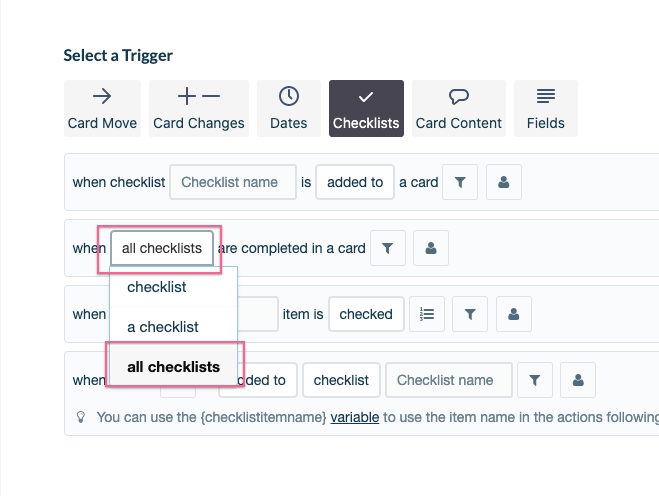Open the Dates trigger tab

pos(289,108)
